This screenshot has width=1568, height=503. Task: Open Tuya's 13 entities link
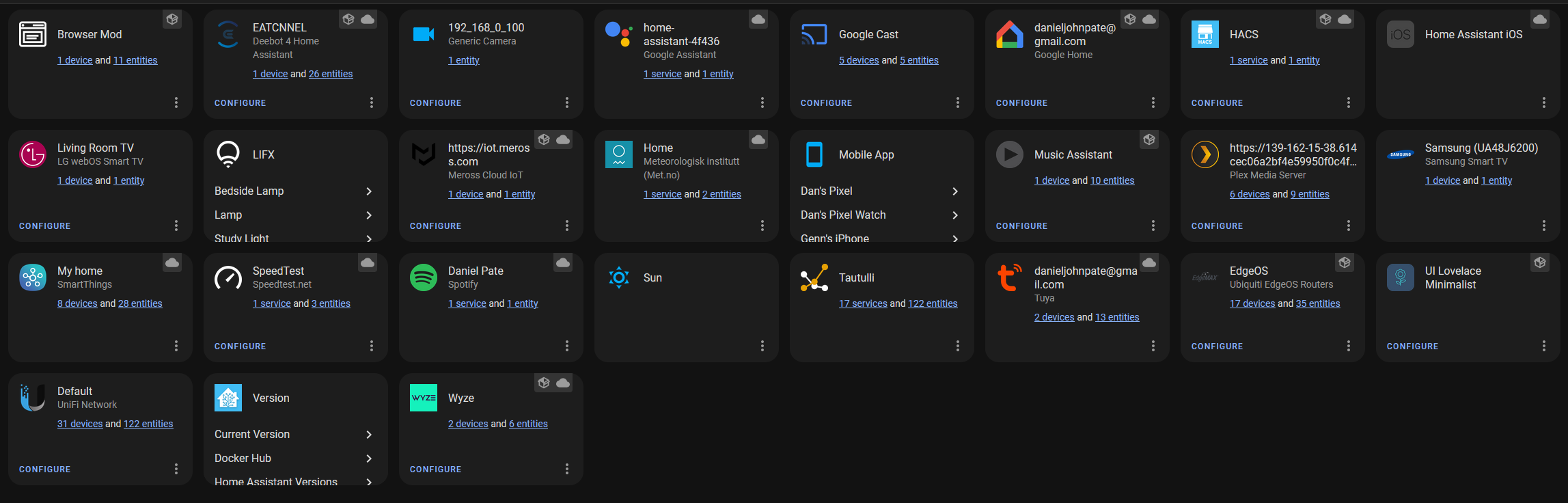pyautogui.click(x=1117, y=317)
